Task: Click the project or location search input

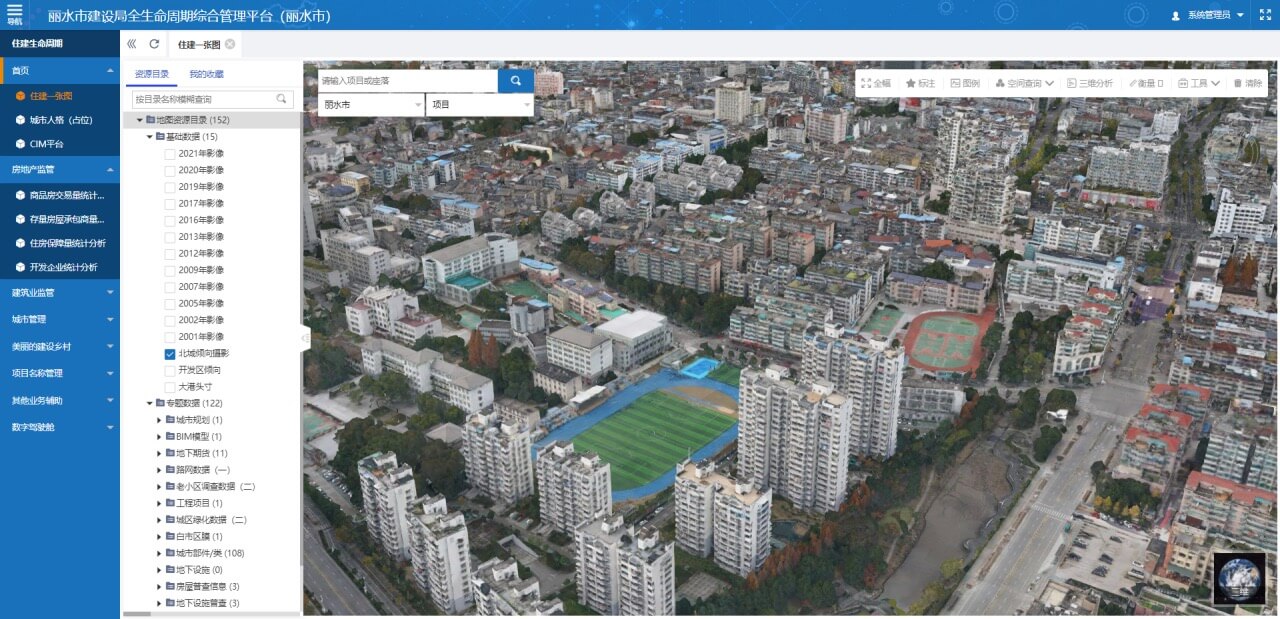Action: pos(408,80)
